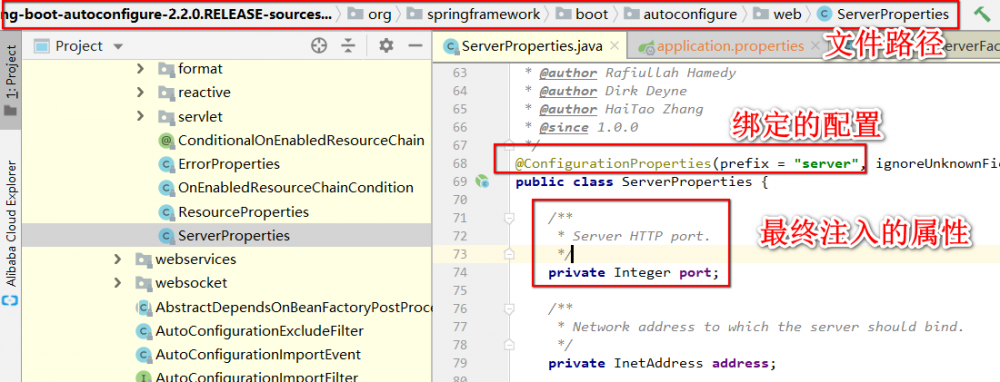Click the org breadcrumb segment
Screen dimensions: 1000x382
coord(371,13)
